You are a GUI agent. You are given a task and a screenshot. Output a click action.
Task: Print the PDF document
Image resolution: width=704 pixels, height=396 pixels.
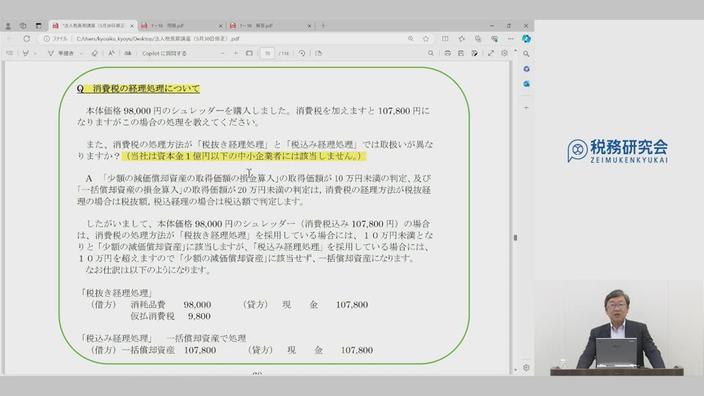click(x=447, y=53)
